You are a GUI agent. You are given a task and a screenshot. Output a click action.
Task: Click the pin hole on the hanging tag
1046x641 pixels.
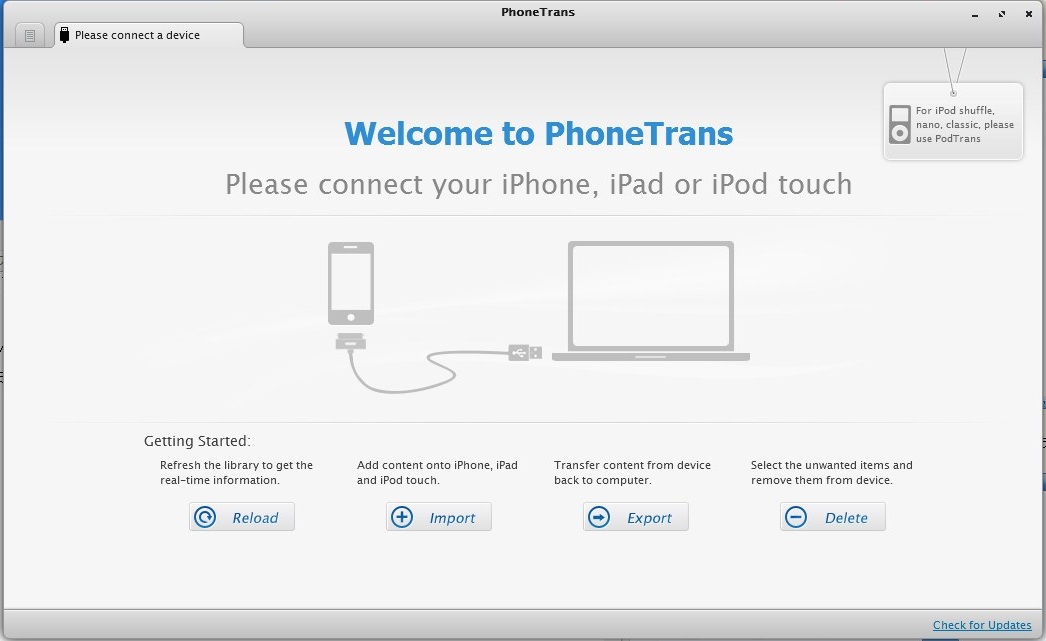953,93
